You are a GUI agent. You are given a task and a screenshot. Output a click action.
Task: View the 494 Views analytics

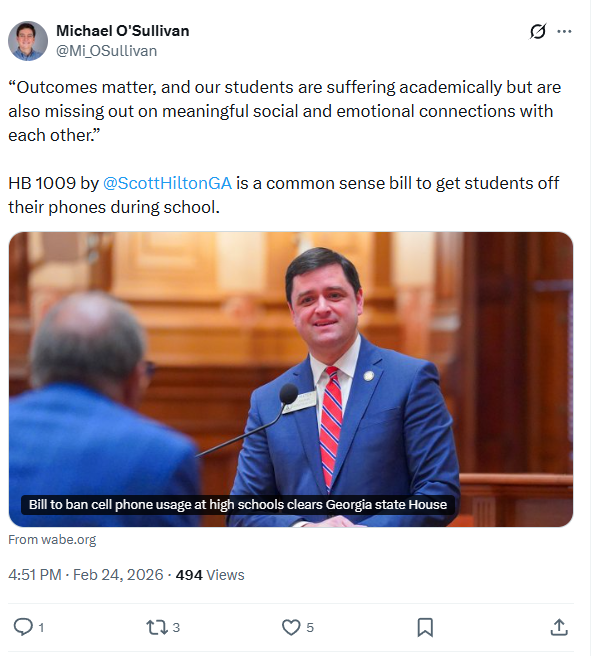tap(210, 575)
